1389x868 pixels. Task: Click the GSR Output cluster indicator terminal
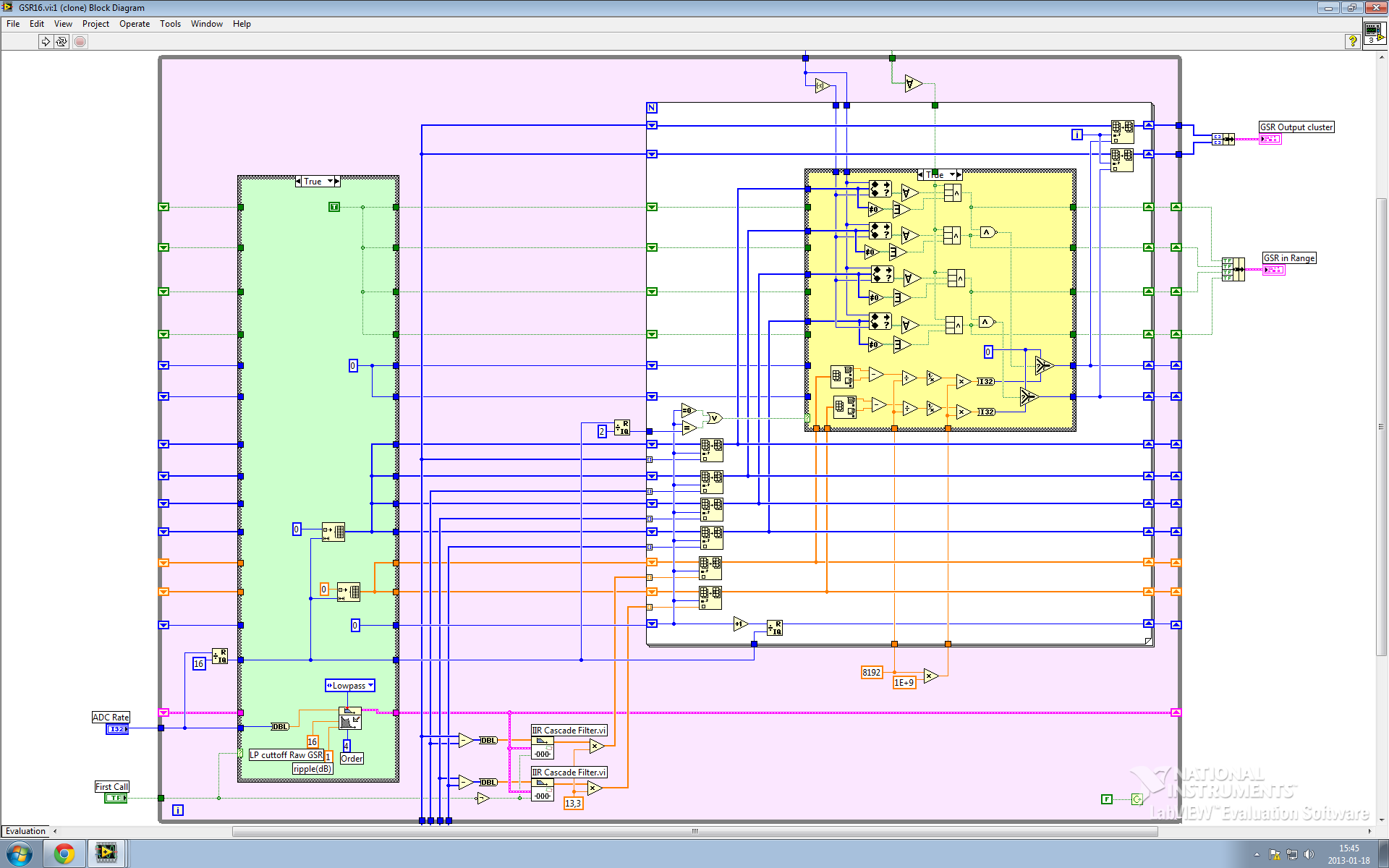point(1270,139)
